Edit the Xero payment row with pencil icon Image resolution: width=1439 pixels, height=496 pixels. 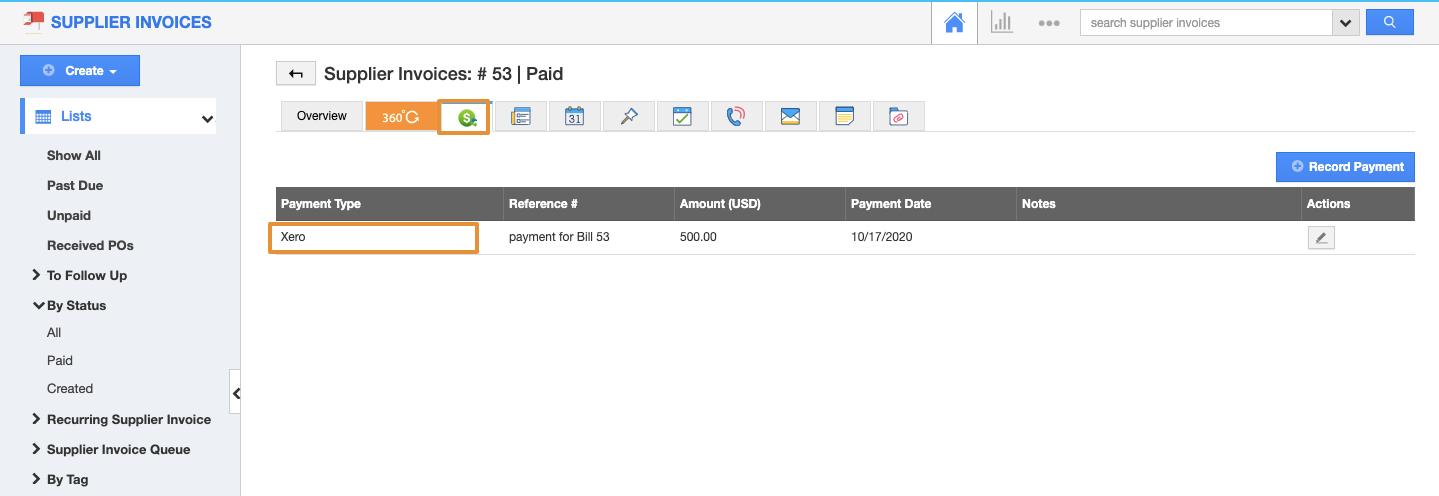(x=1321, y=238)
